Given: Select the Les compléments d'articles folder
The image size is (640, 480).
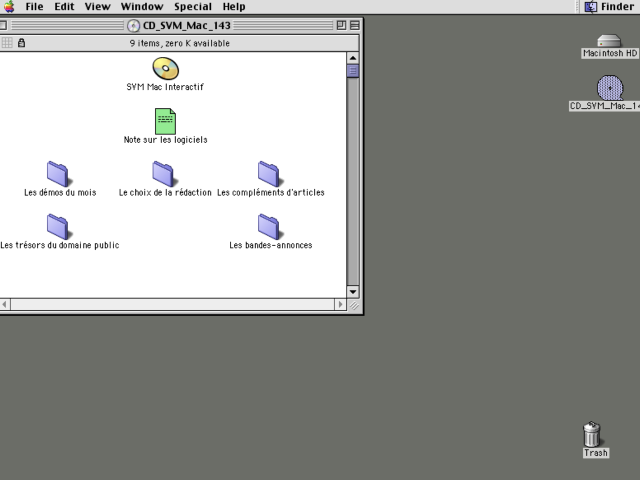Looking at the screenshot, I should click(x=269, y=174).
